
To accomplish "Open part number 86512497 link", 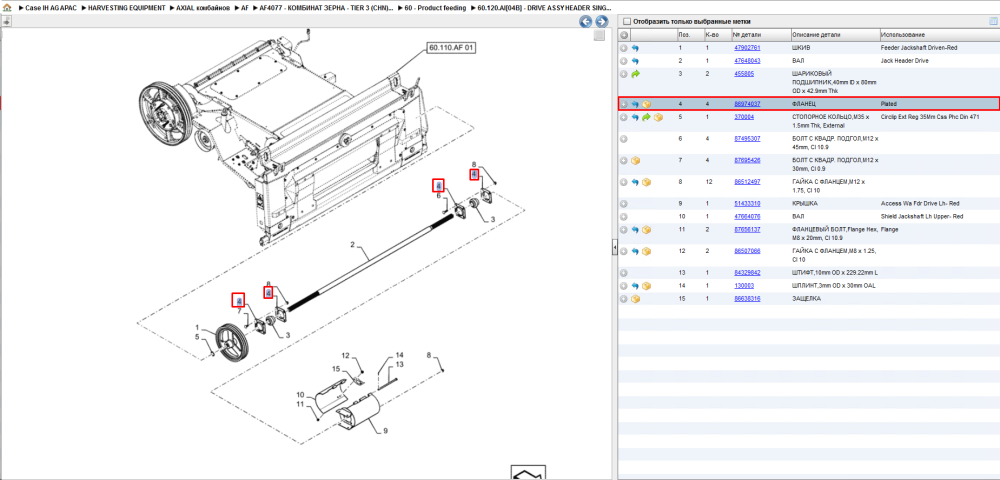I will (x=747, y=182).
